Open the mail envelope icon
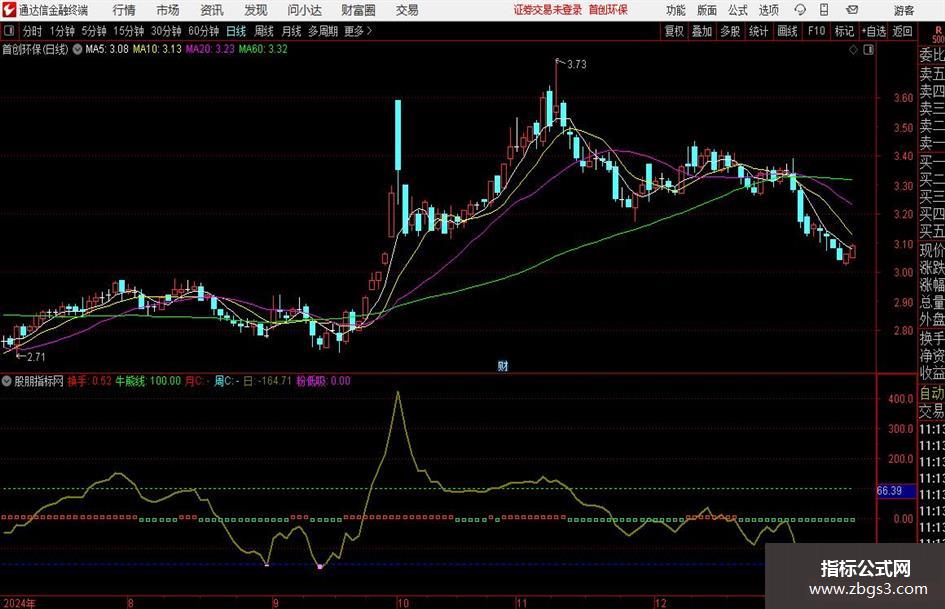This screenshot has width=945, height=609. [x=852, y=10]
